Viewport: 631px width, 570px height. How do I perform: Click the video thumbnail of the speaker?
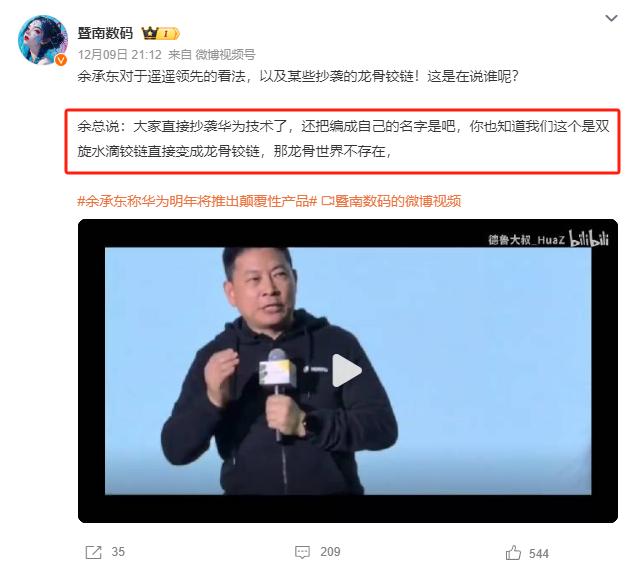click(x=348, y=371)
